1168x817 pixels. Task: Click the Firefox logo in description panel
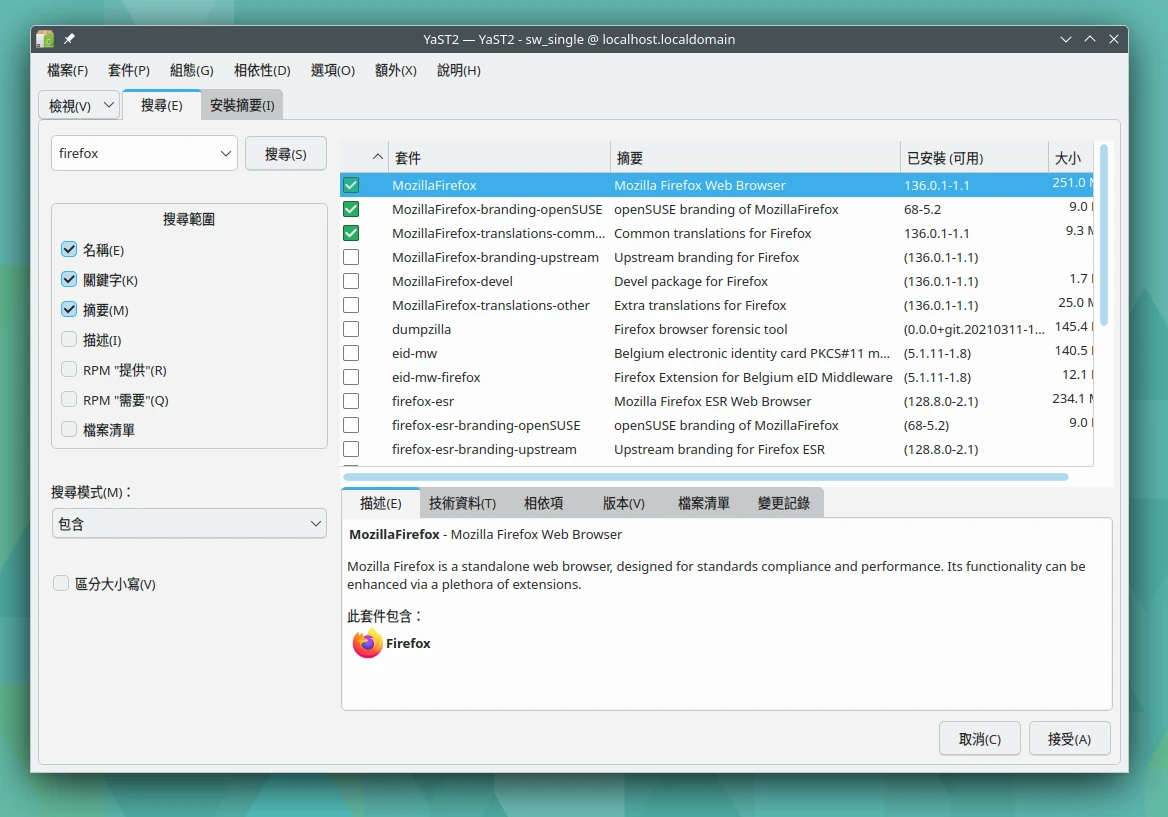[x=368, y=644]
